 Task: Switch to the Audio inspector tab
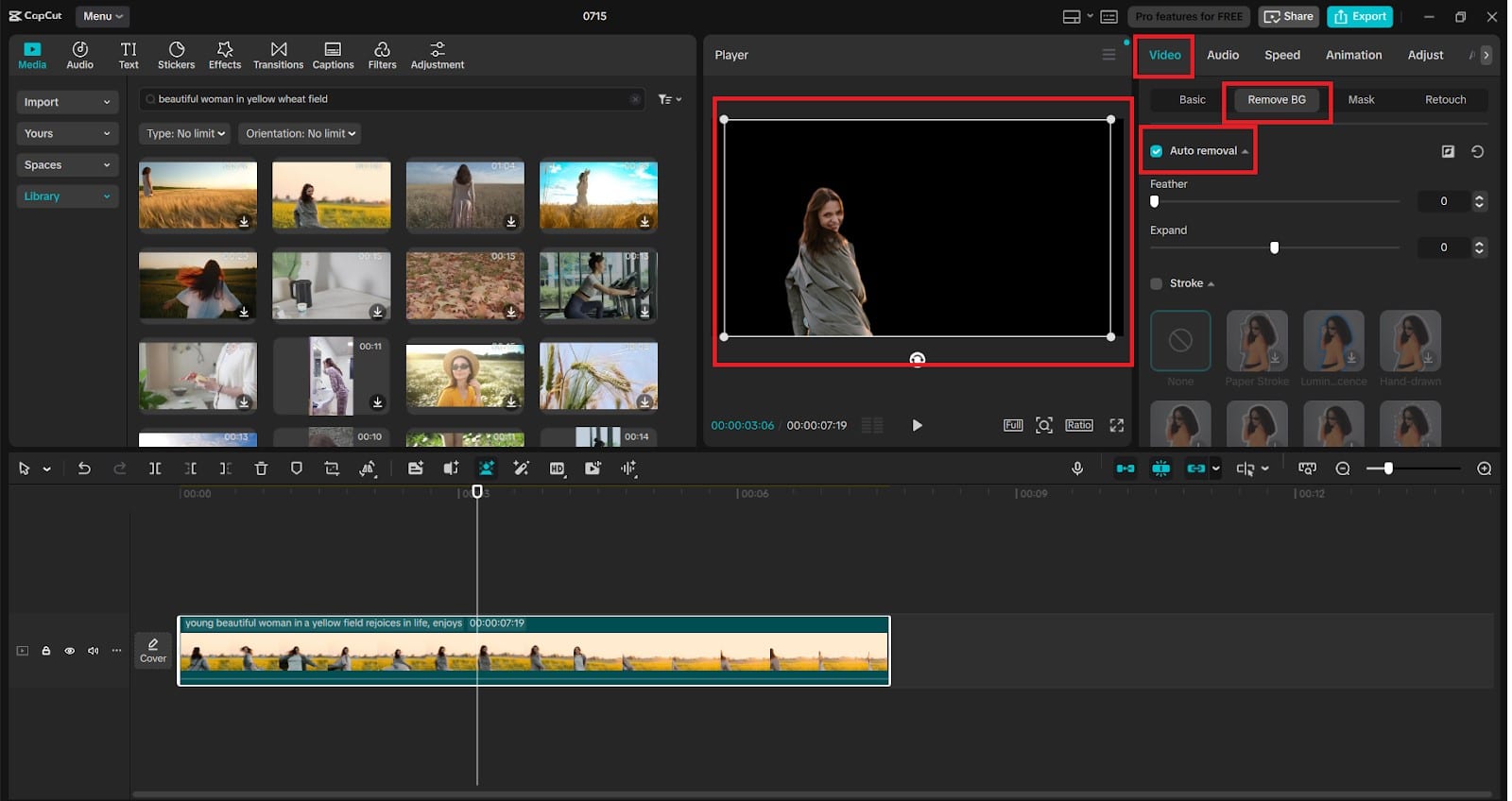click(1223, 55)
